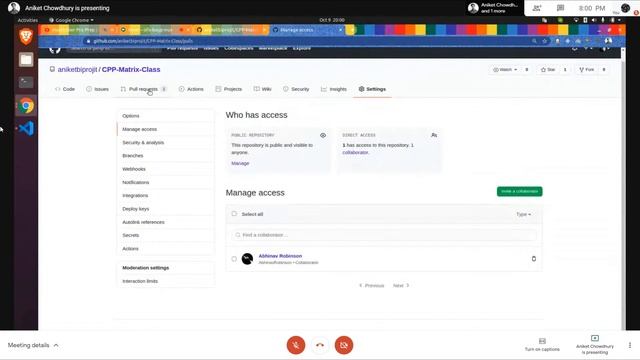Viewport: 640px width, 360px height.
Task: Open Abhinav Robinson's profile link
Action: (280, 256)
